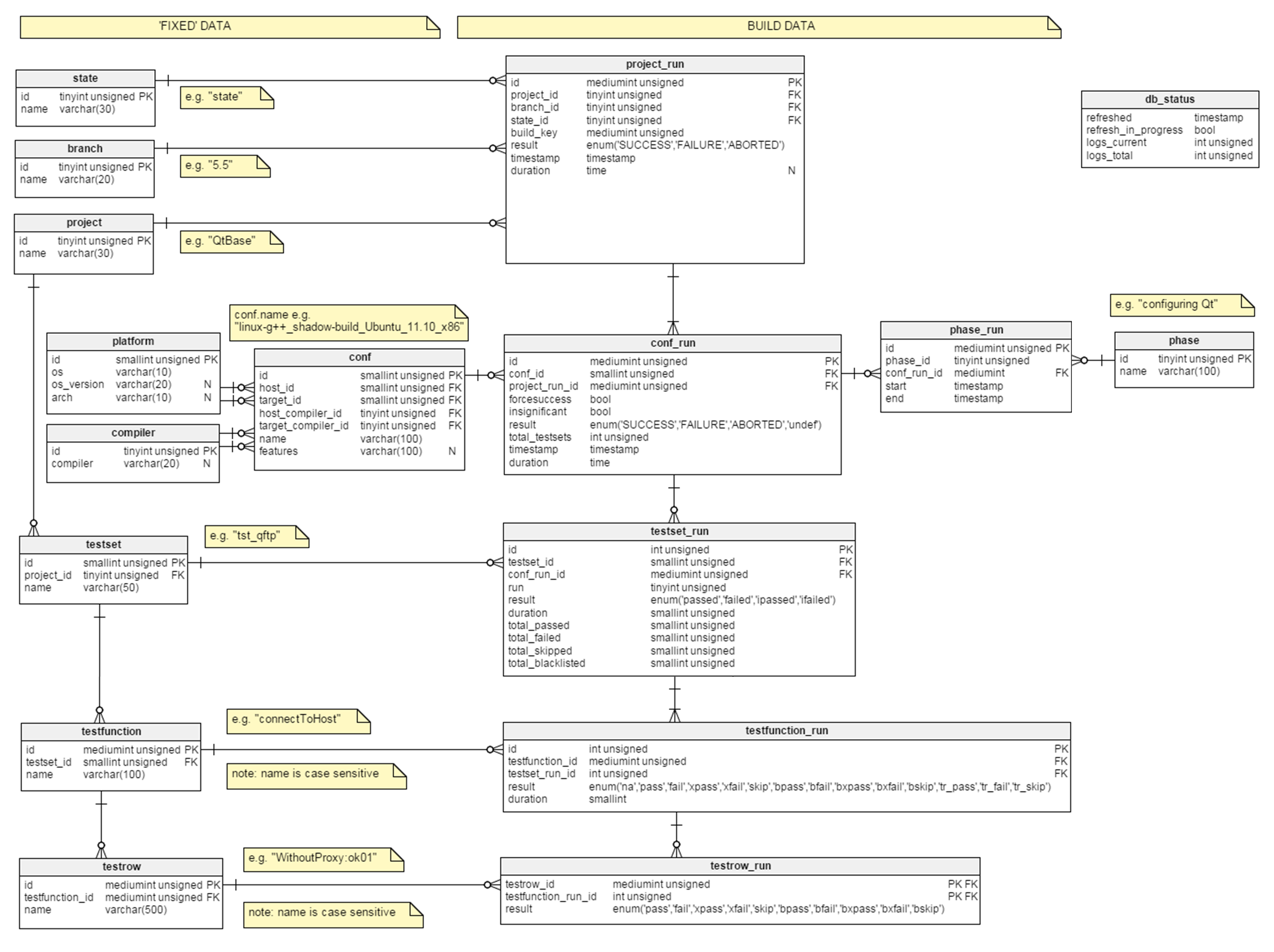Click the testset table title
Image resolution: width=1274 pixels, height=952 pixels.
103,544
